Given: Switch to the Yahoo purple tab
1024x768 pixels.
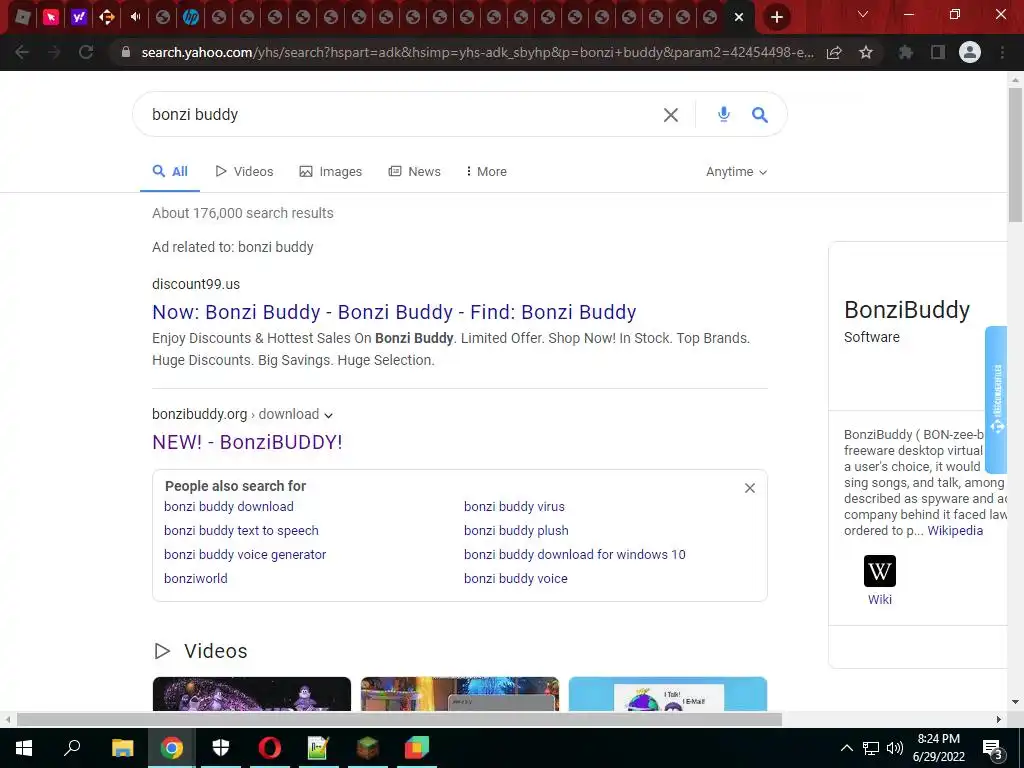Looking at the screenshot, I should point(78,17).
